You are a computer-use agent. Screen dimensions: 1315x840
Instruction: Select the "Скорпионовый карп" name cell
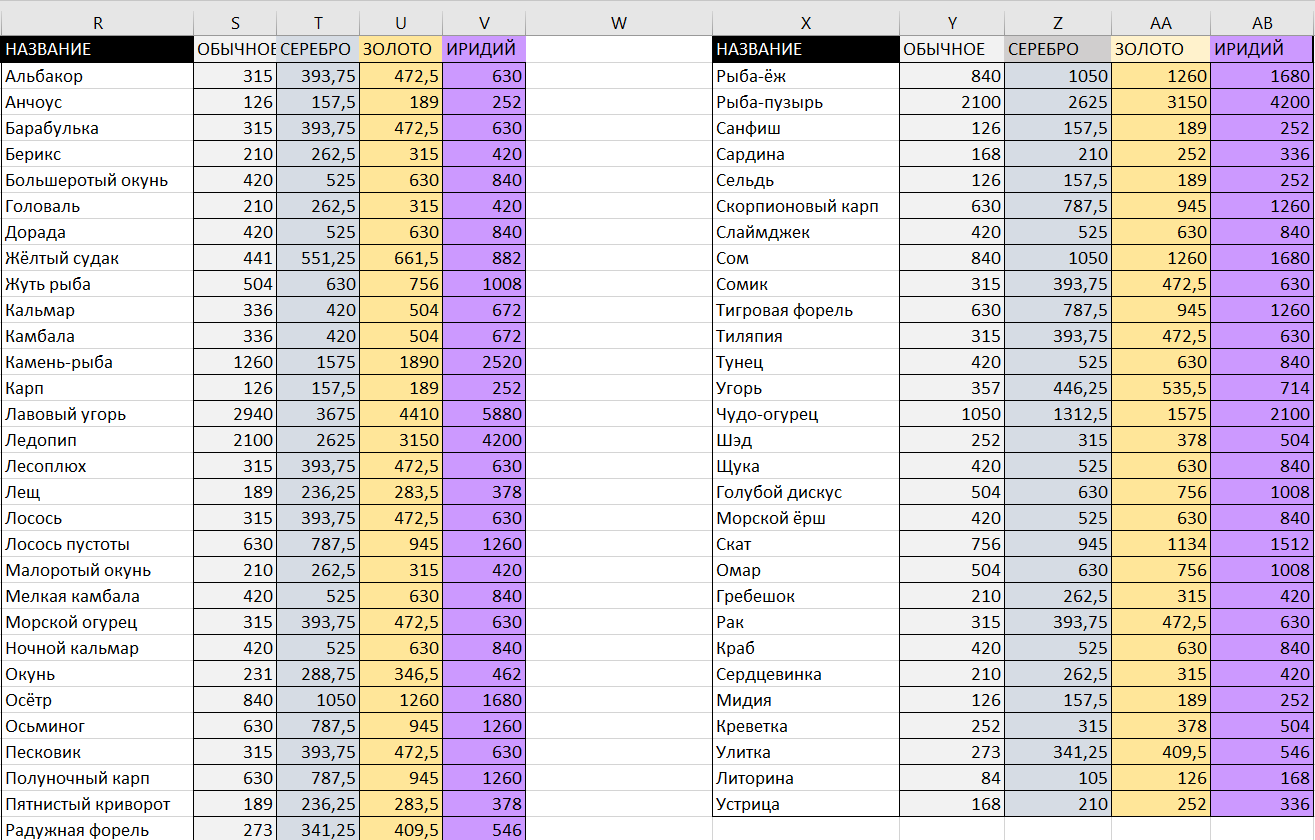pyautogui.click(x=806, y=206)
